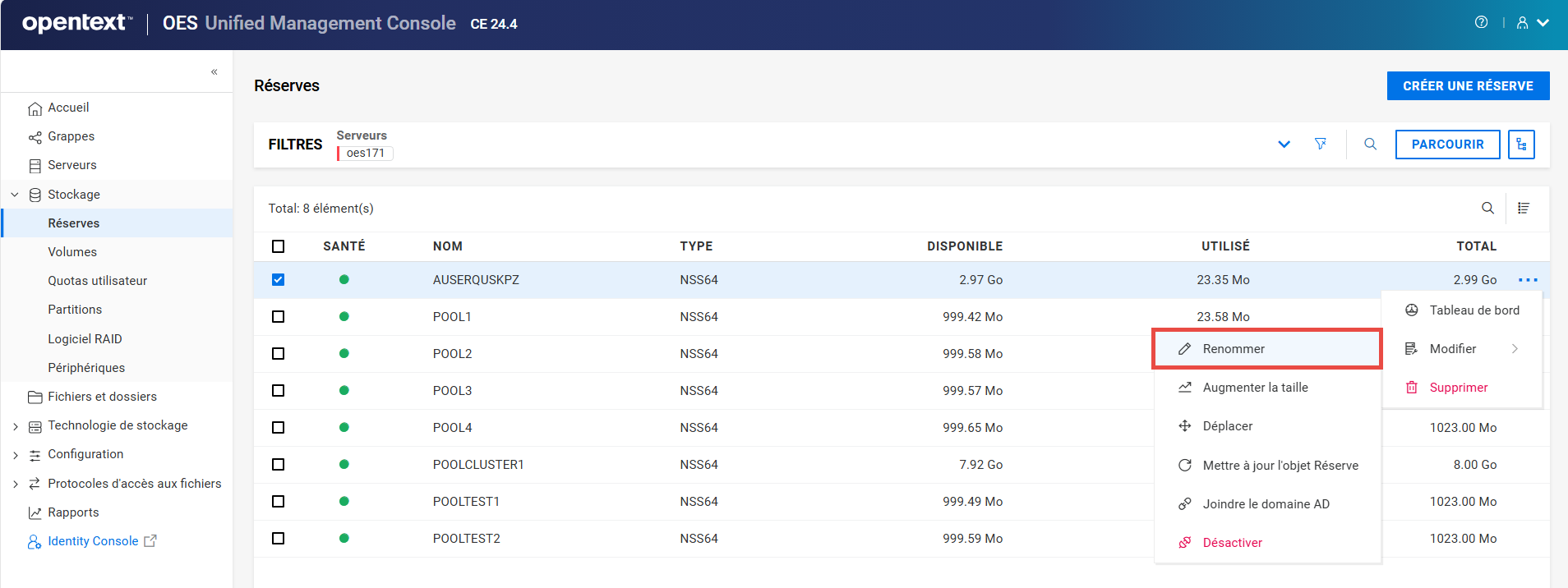The image size is (1568, 588).
Task: Collapse the Stockage section
Action: [15, 195]
